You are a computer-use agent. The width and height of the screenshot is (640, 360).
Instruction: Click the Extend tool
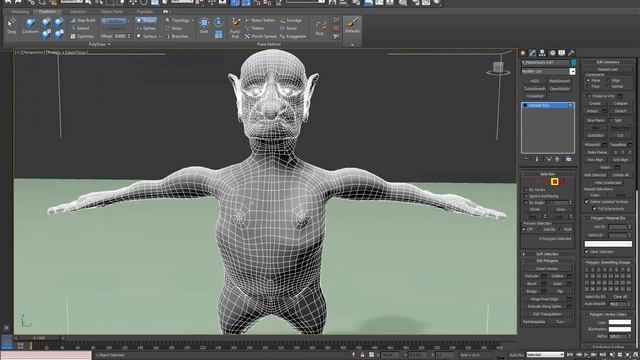click(80, 28)
